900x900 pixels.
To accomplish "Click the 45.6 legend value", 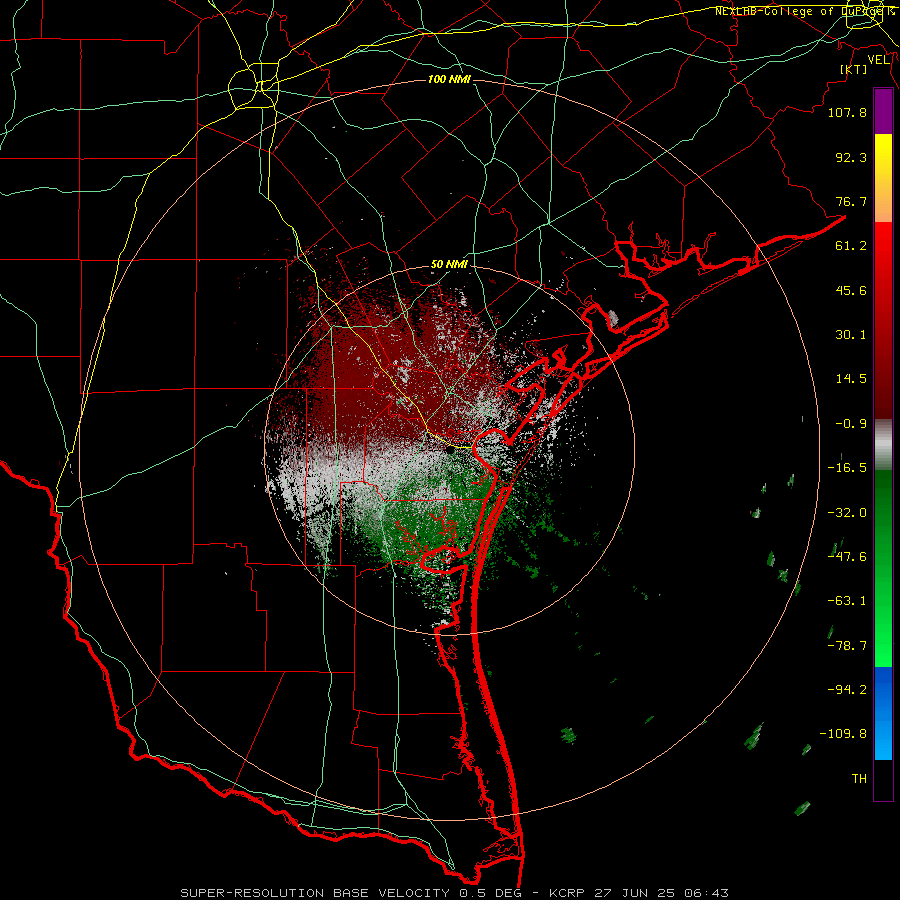I will [851, 290].
